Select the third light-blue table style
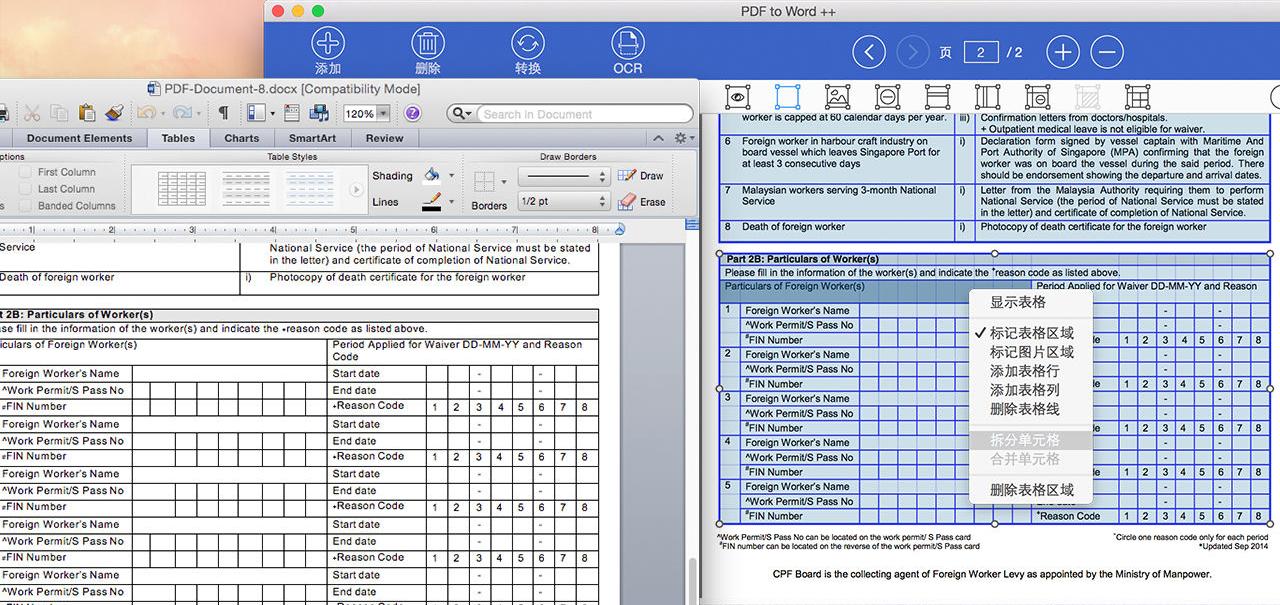The width and height of the screenshot is (1280, 605). click(310, 189)
